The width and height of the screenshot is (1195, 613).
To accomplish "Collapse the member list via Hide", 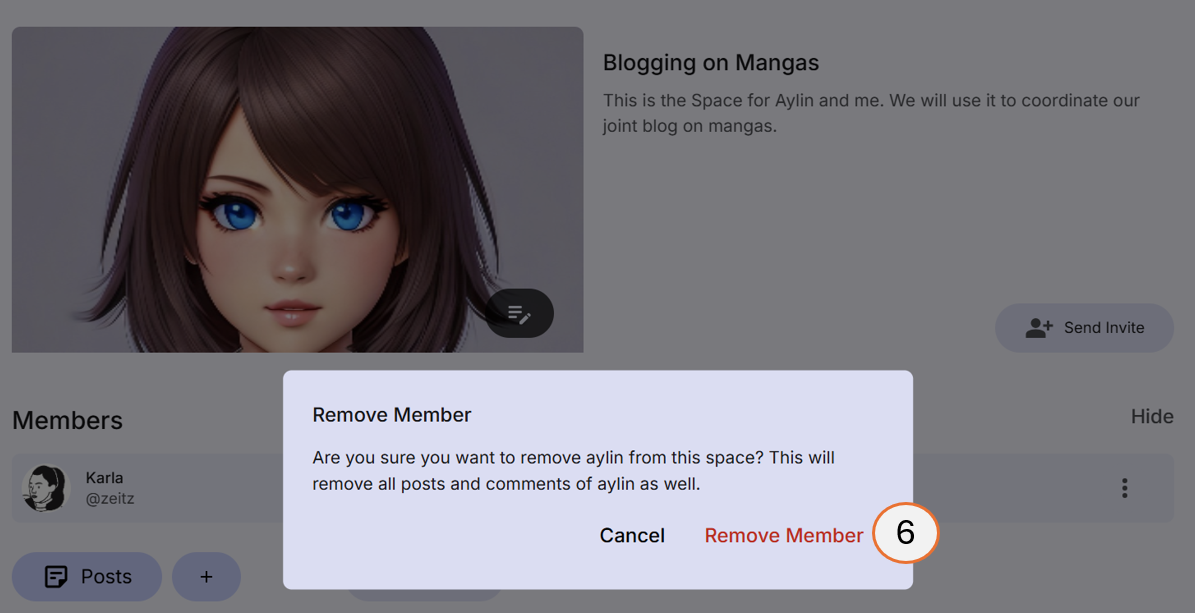I will pyautogui.click(x=1152, y=417).
